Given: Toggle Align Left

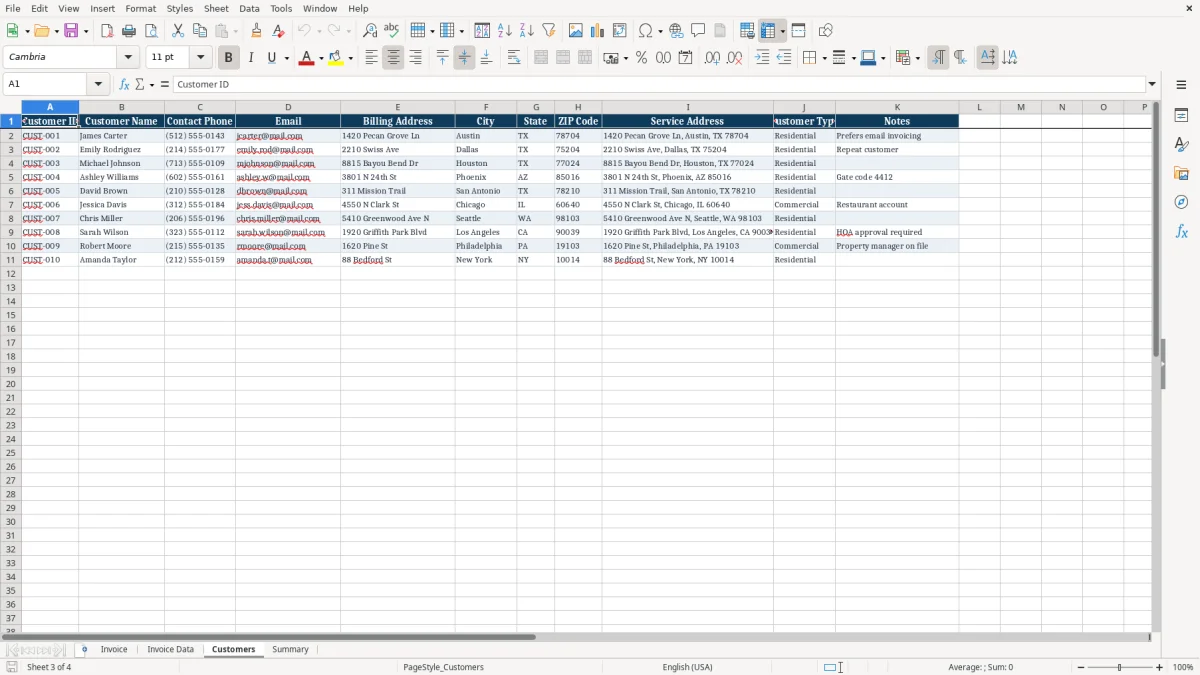Looking at the screenshot, I should pos(371,58).
